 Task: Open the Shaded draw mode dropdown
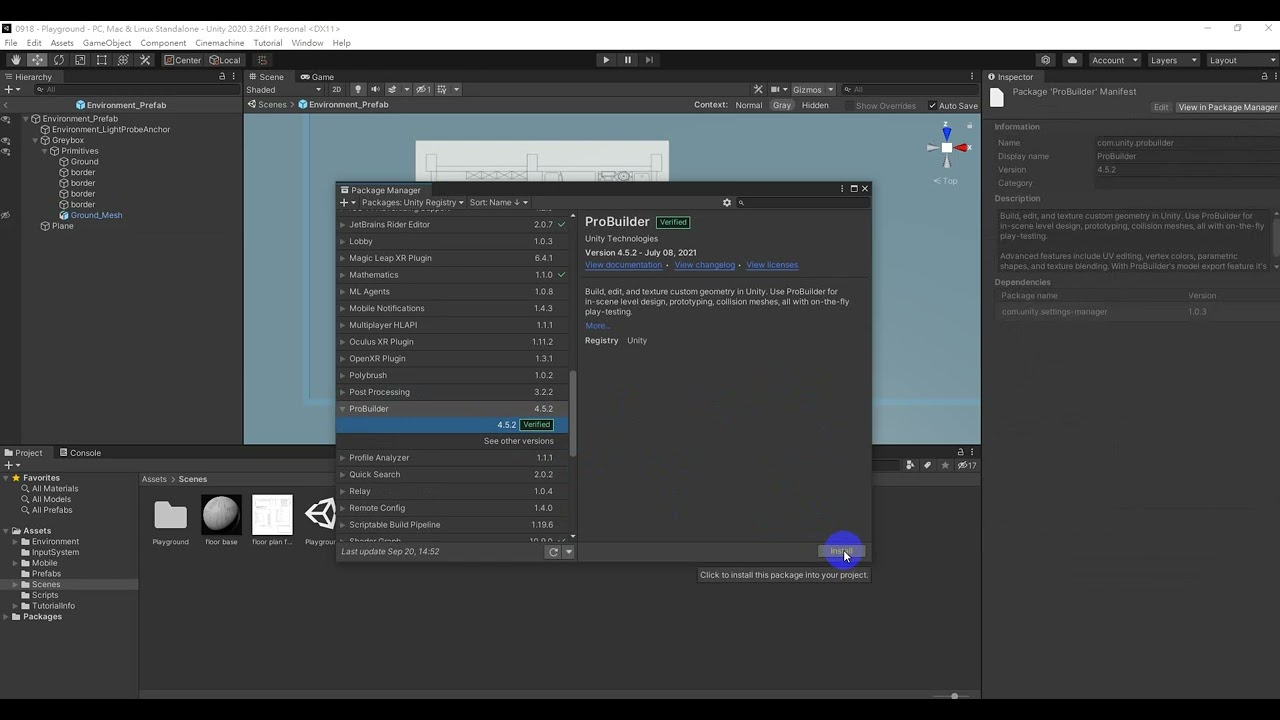tap(284, 89)
